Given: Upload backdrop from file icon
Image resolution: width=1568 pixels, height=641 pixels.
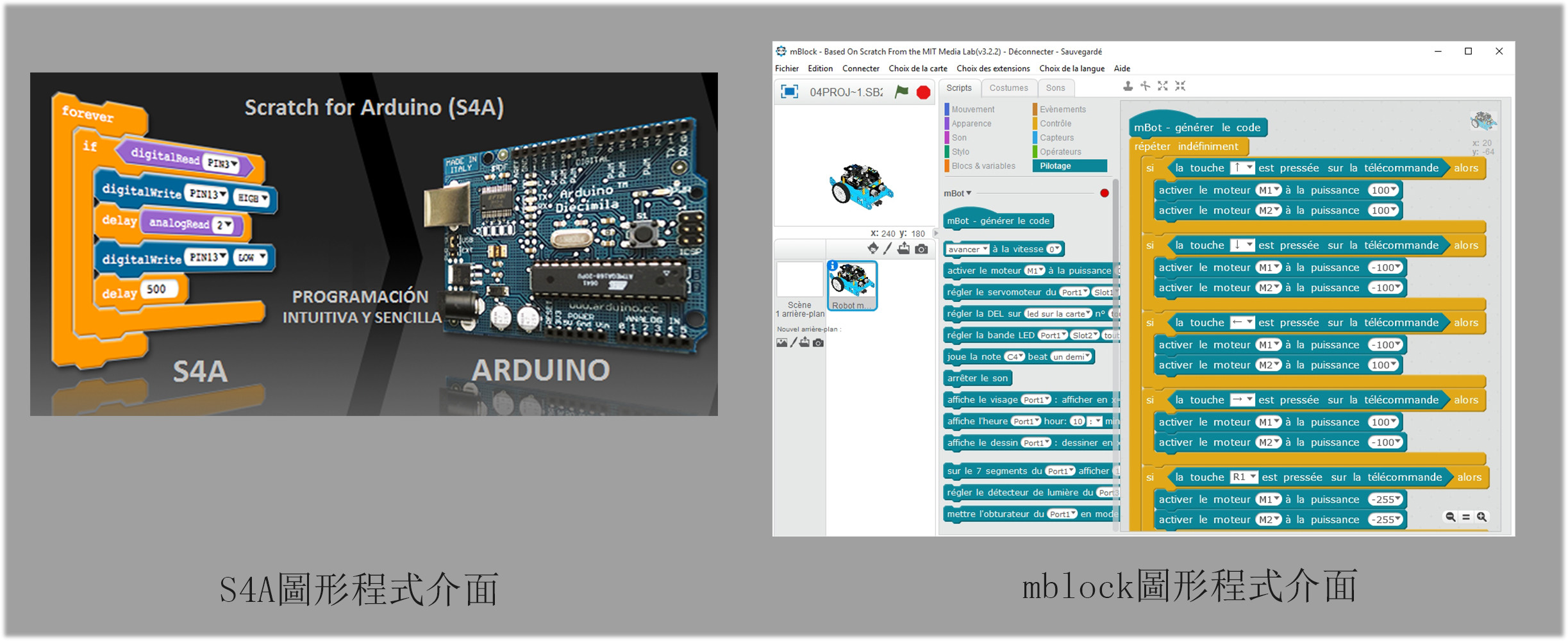Looking at the screenshot, I should (x=805, y=342).
